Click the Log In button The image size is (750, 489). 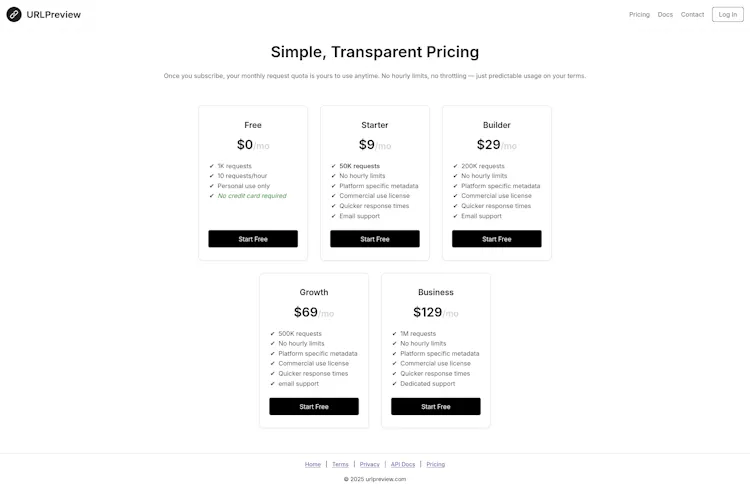pyautogui.click(x=728, y=14)
